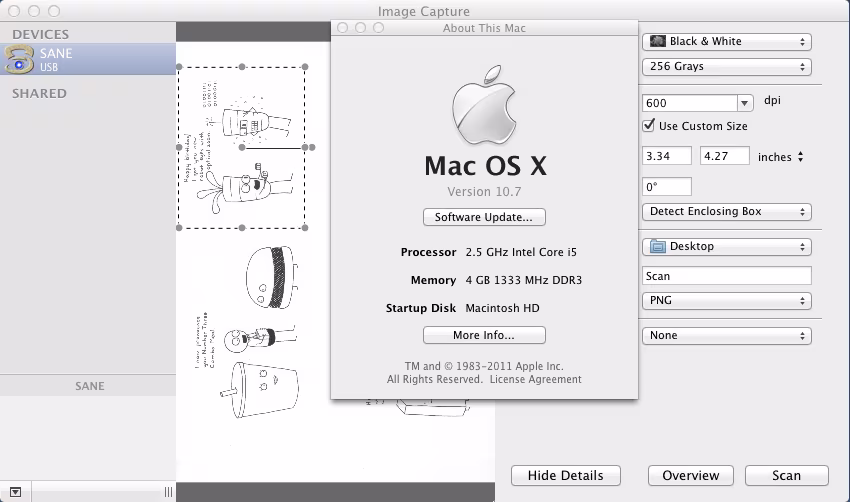Screen dimensions: 850x502
Task: Click the Version 10.7 text
Action: (x=484, y=192)
